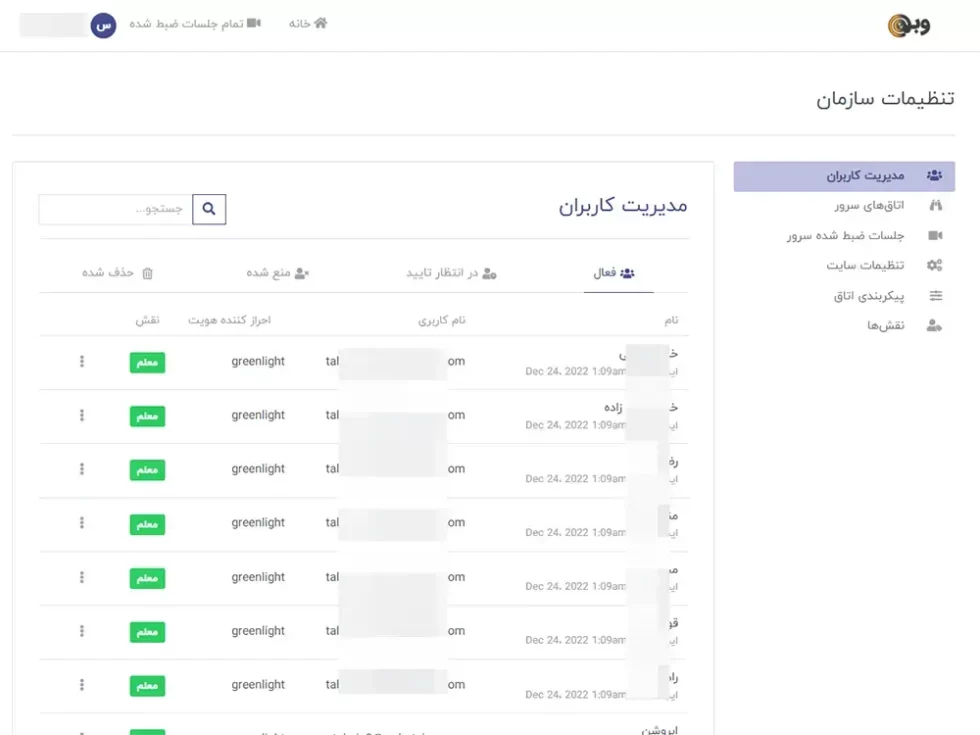Switch to حذف شده deleted tab
Viewport: 980px width, 735px height.
tap(117, 273)
